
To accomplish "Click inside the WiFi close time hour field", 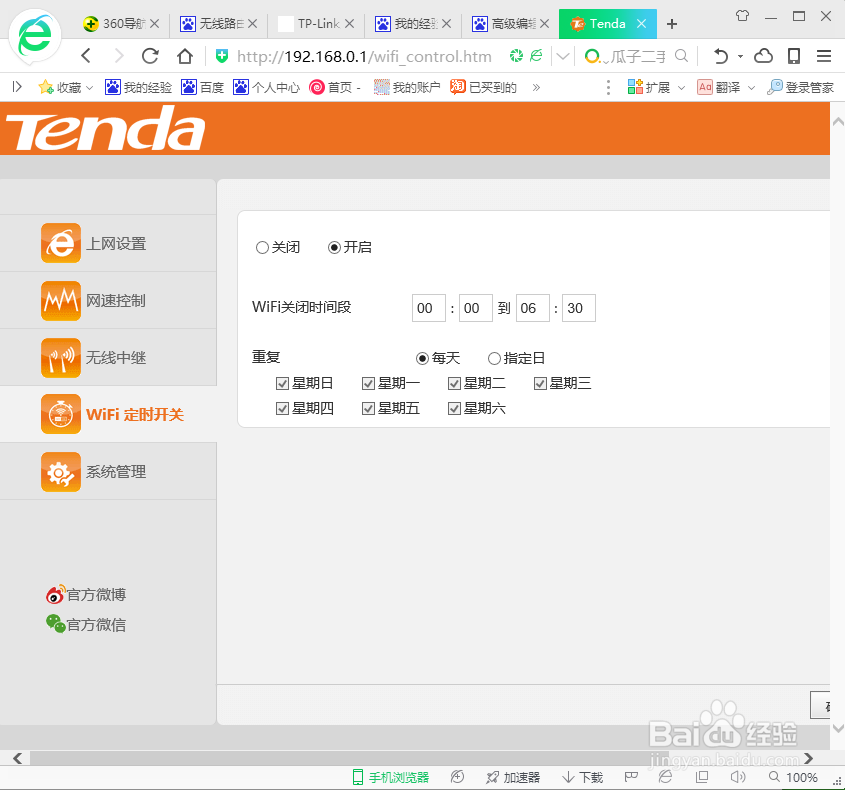I will click(428, 308).
